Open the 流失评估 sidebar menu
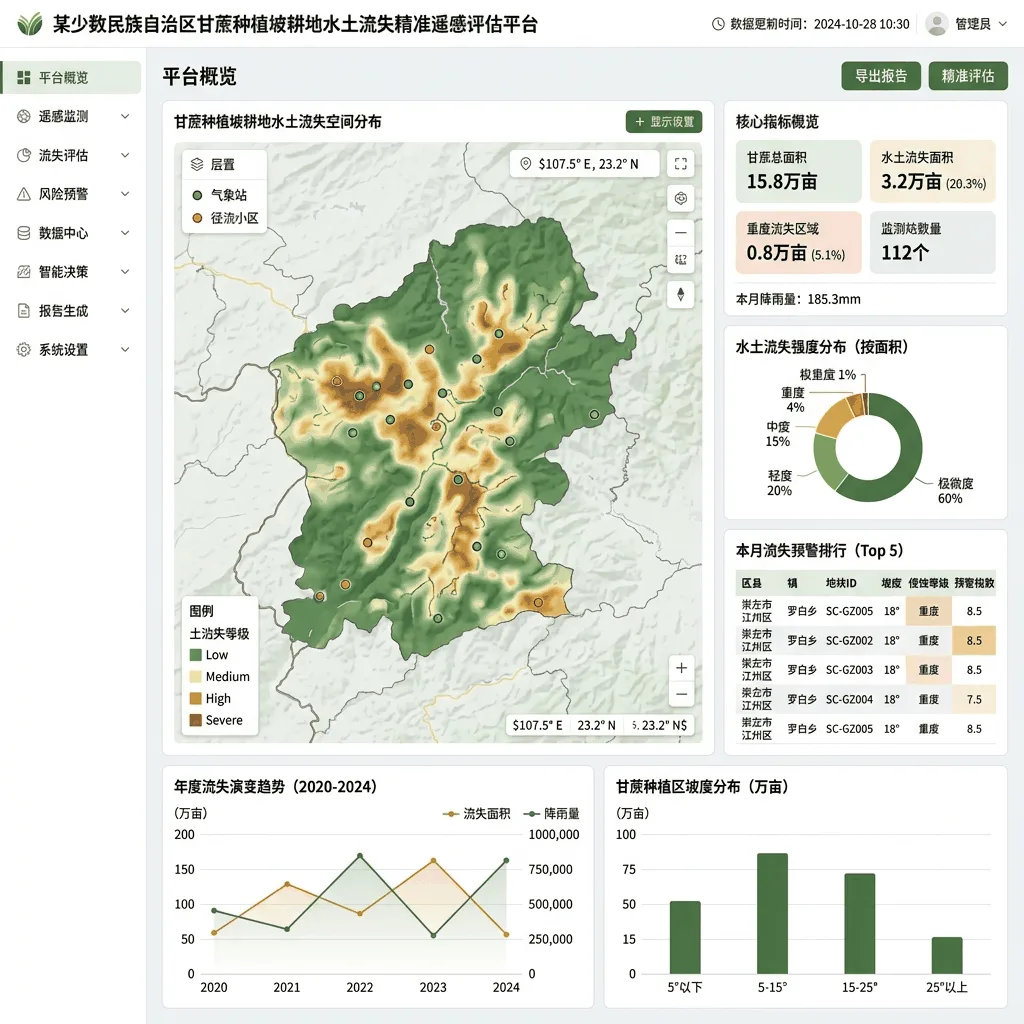 pos(71,155)
